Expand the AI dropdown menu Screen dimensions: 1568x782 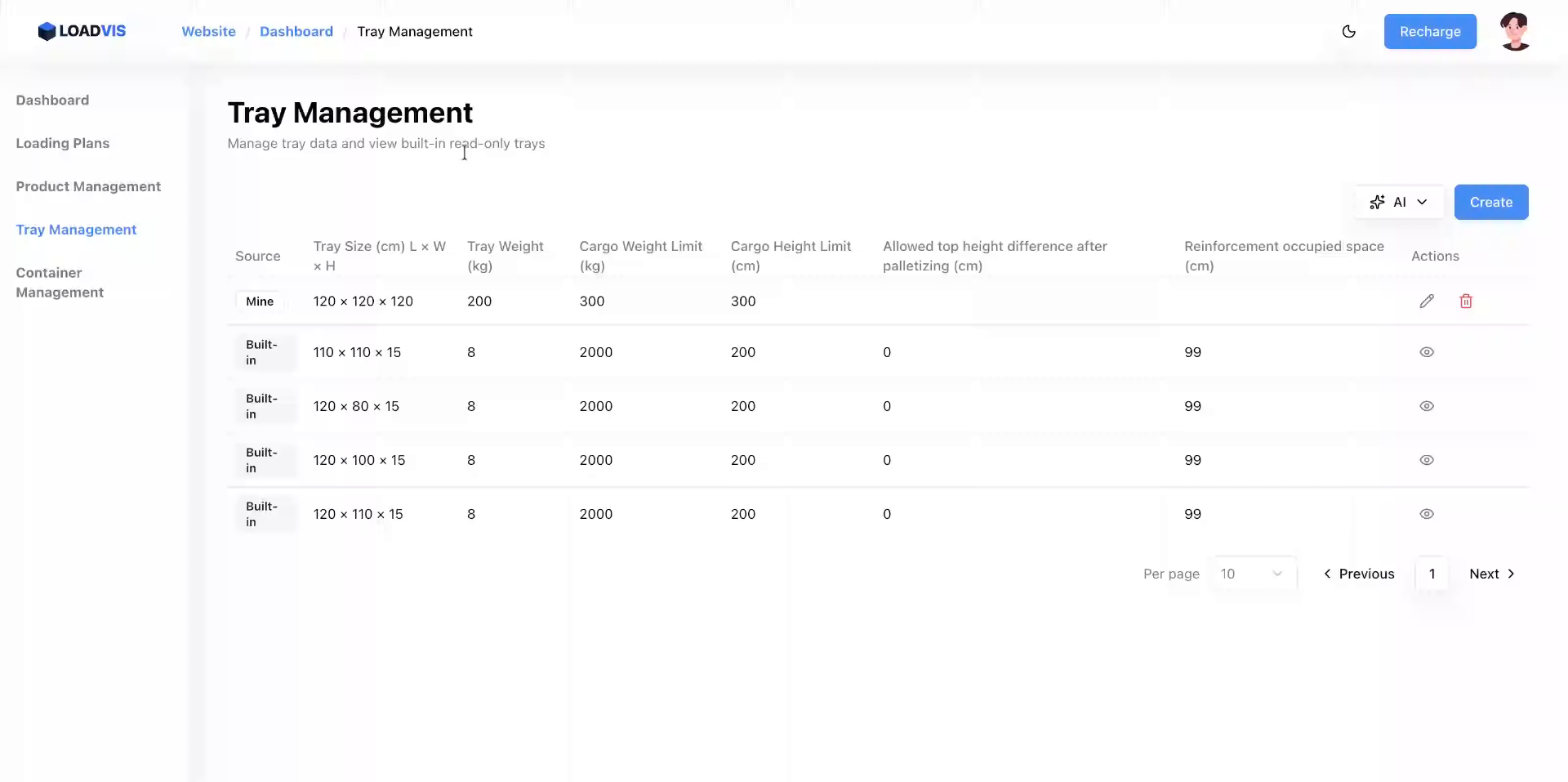1422,202
